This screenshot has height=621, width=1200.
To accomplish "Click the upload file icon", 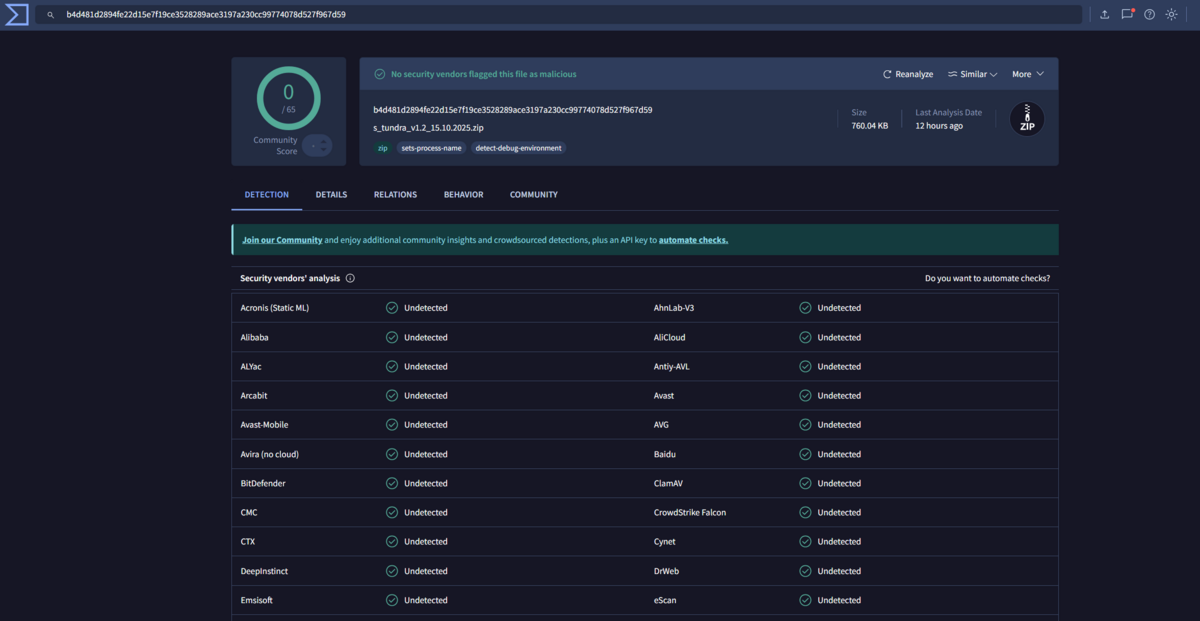I will tap(1104, 15).
